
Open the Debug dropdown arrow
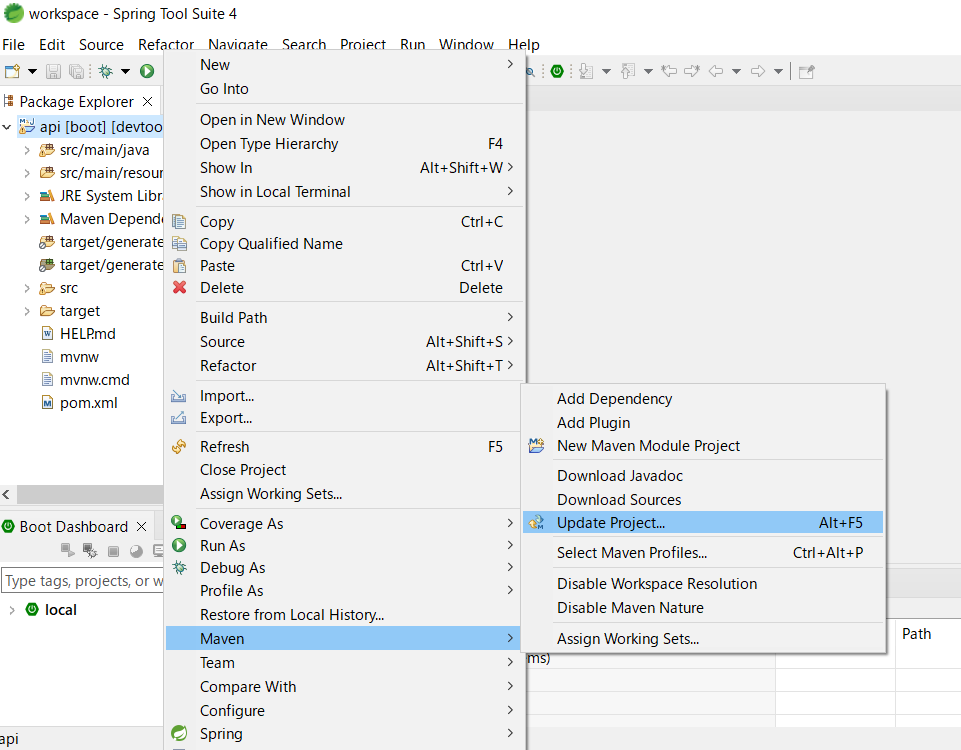coord(126,72)
